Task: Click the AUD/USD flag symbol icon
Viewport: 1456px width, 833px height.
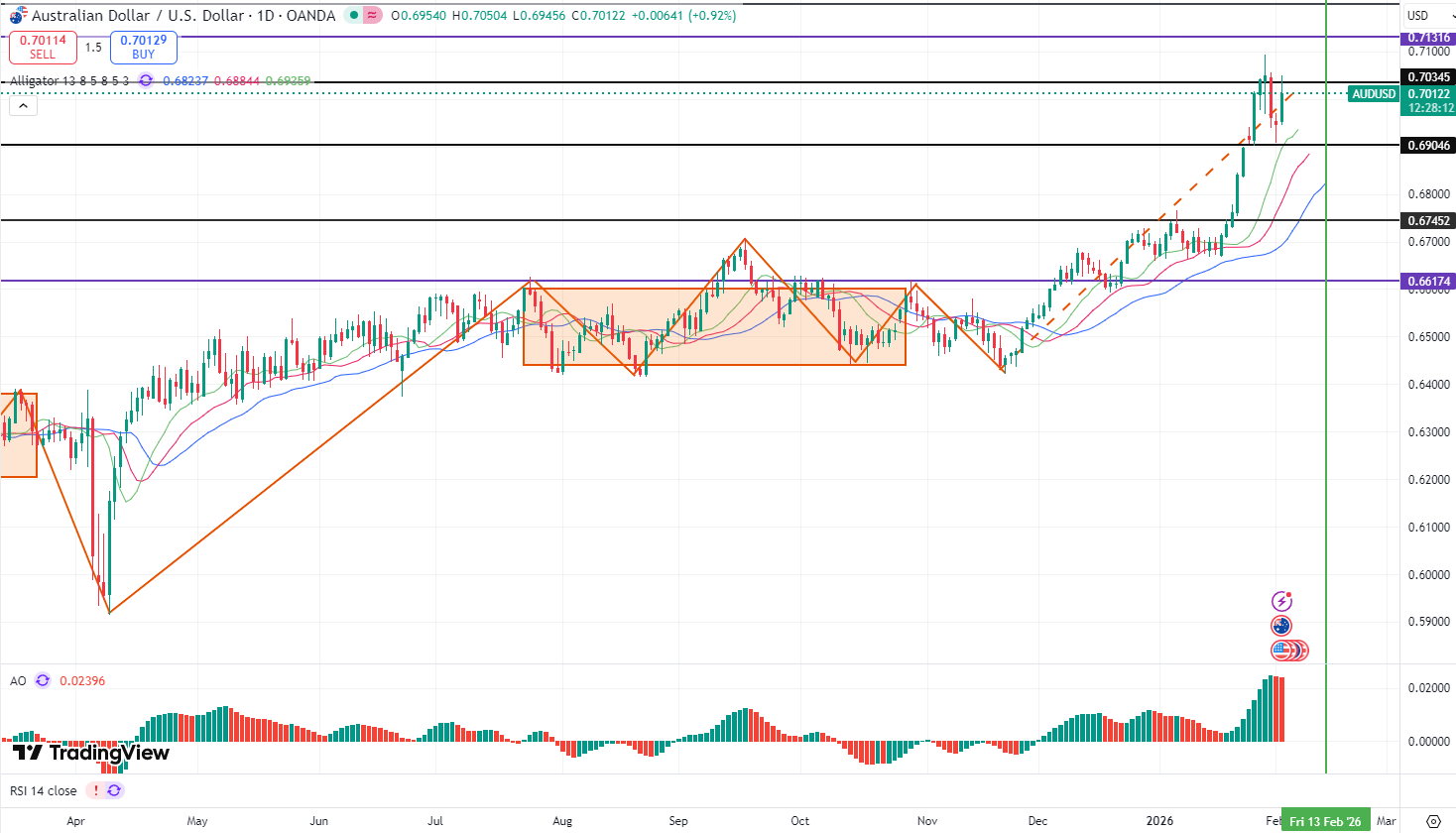Action: pyautogui.click(x=18, y=15)
